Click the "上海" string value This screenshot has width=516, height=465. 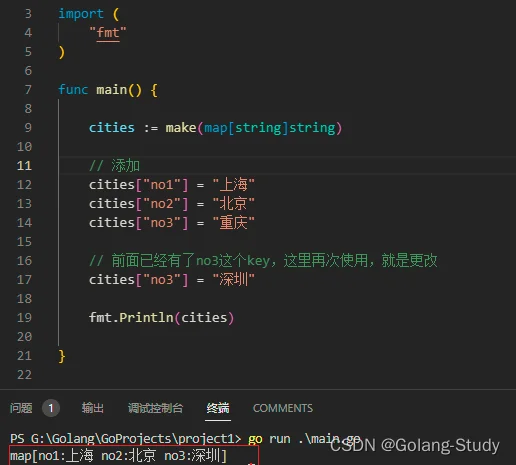point(233,185)
